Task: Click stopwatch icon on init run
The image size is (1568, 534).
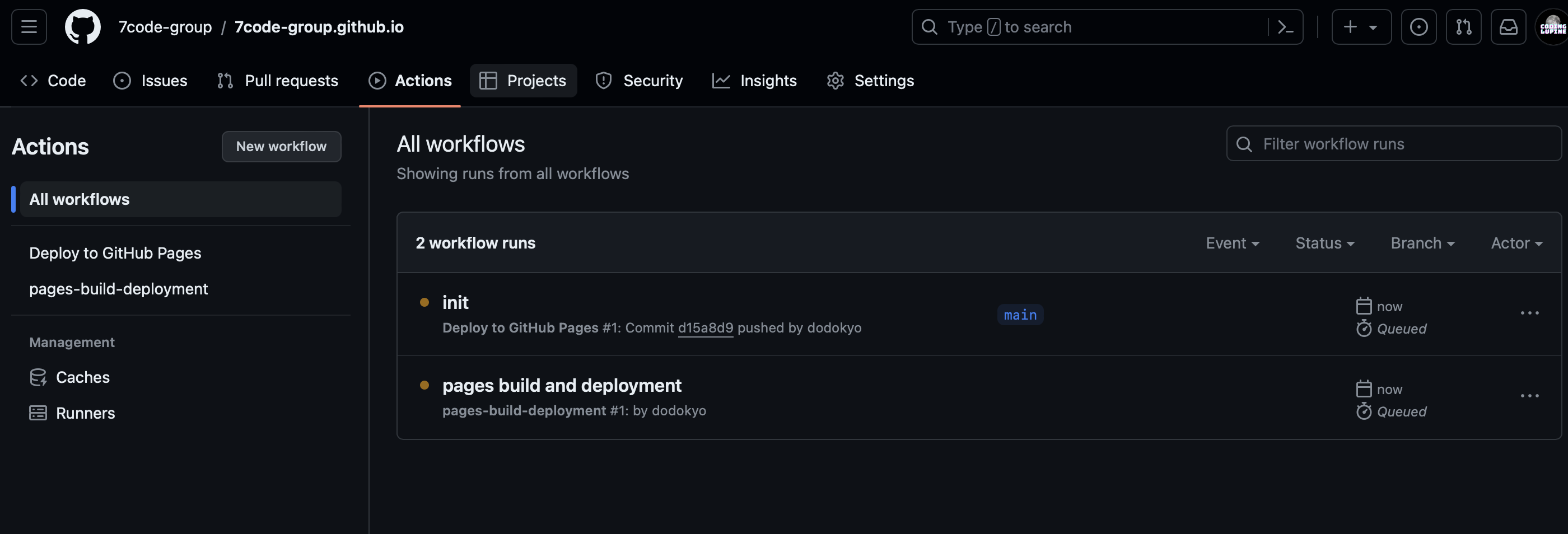Action: pos(1364,329)
